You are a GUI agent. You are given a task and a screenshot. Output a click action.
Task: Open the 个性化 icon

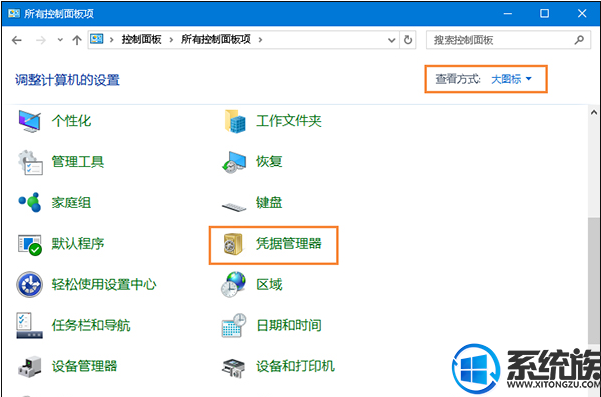click(30, 121)
